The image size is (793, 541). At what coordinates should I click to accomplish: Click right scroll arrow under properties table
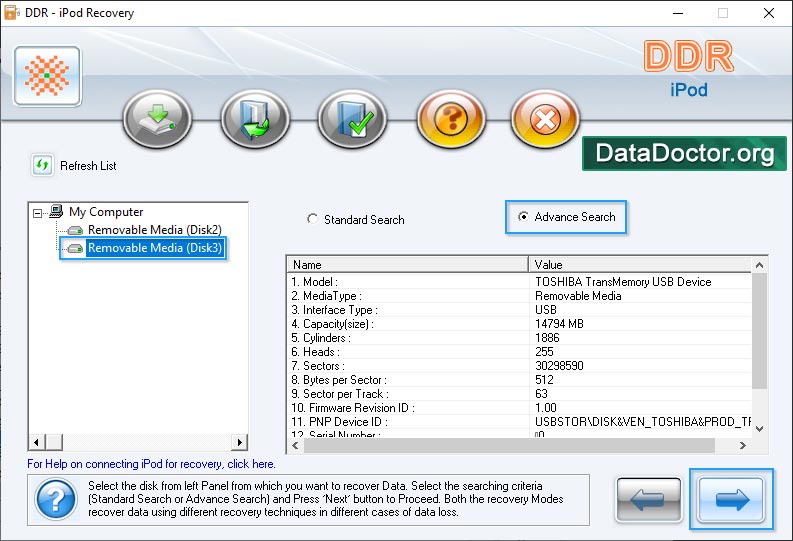pyautogui.click(x=742, y=445)
